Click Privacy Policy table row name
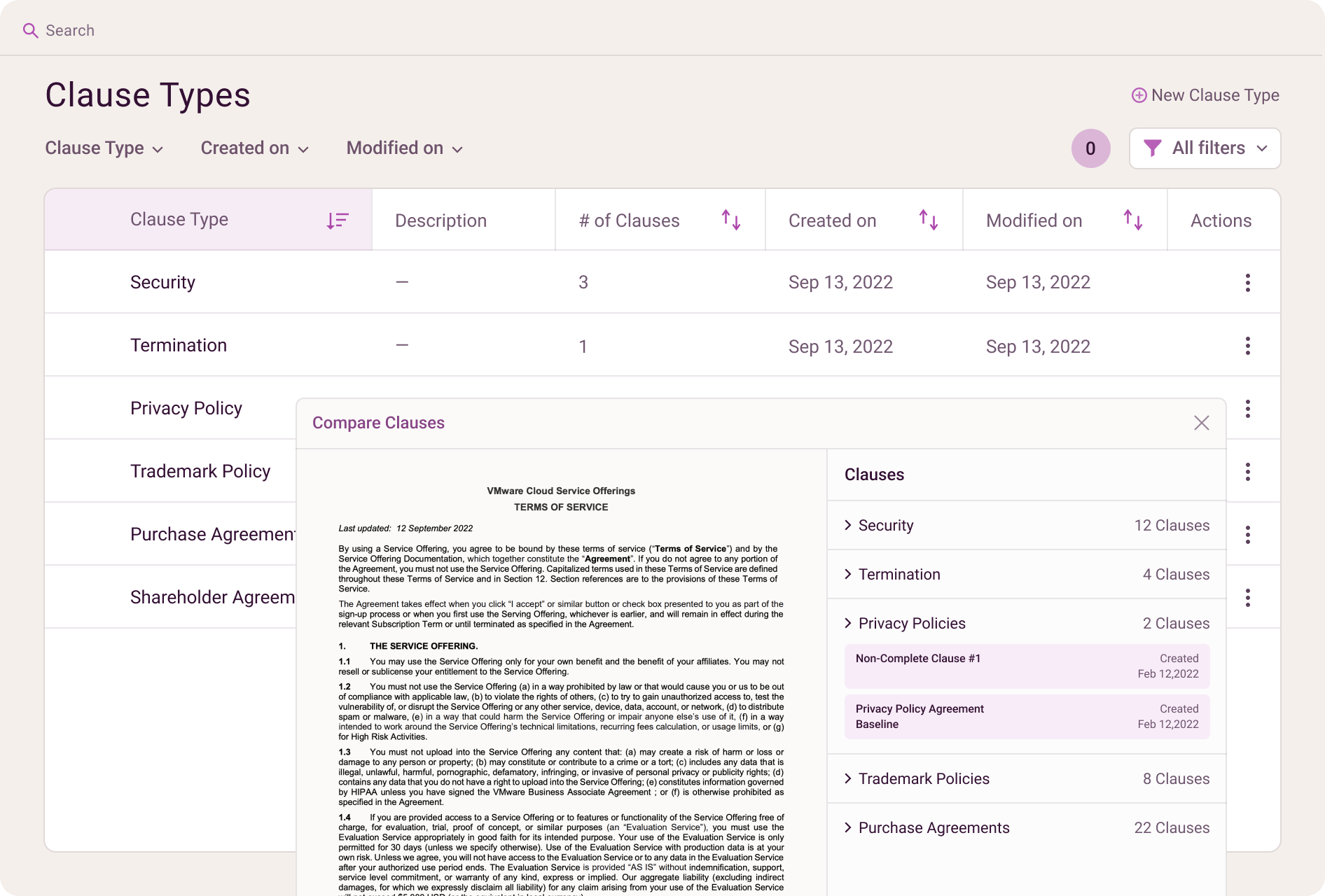Screen dimensions: 1325x896 186,408
